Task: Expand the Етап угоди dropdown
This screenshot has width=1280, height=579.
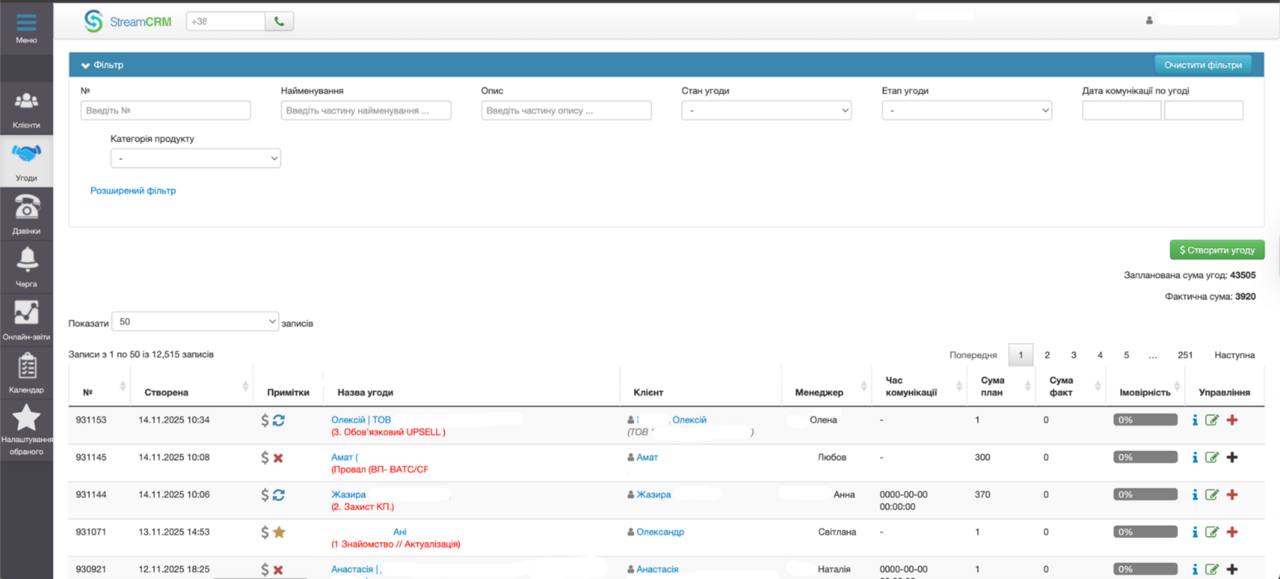Action: tap(966, 111)
